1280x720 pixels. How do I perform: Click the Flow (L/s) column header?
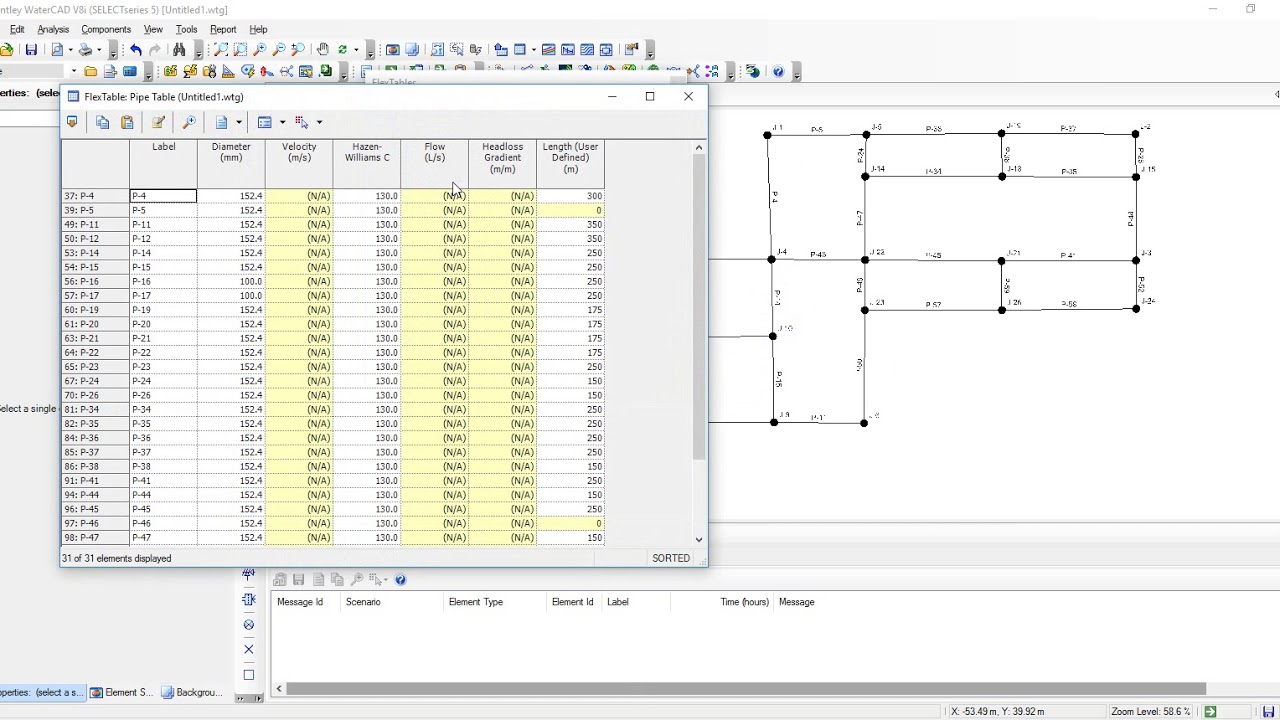(x=435, y=163)
